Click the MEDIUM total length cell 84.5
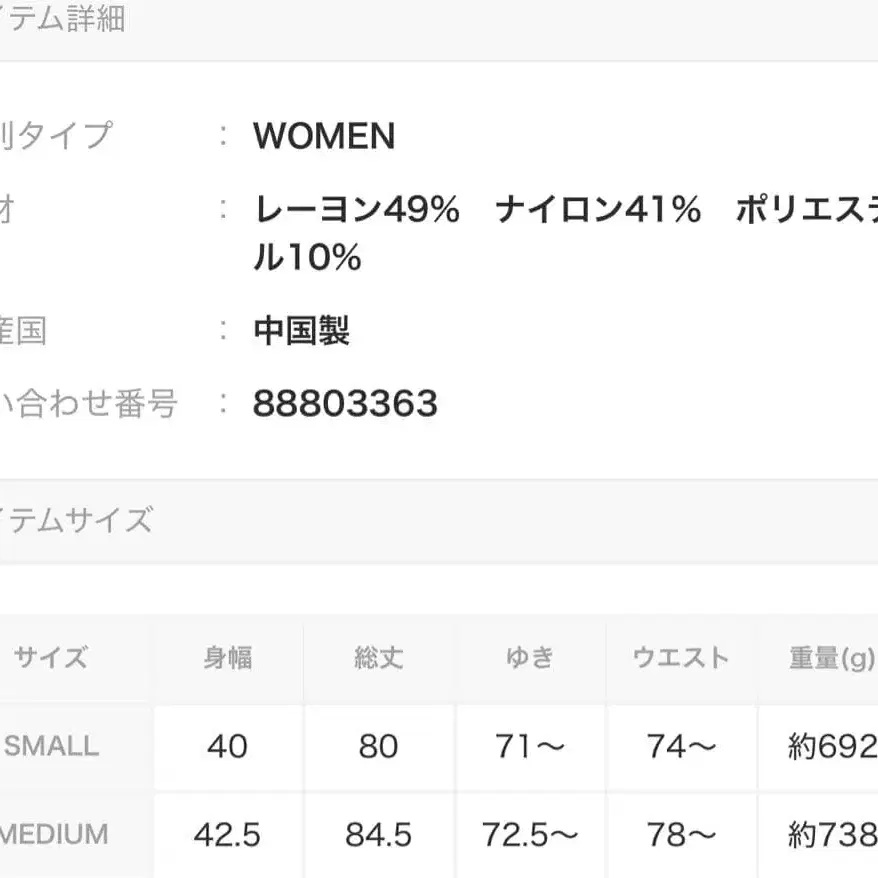 378,834
